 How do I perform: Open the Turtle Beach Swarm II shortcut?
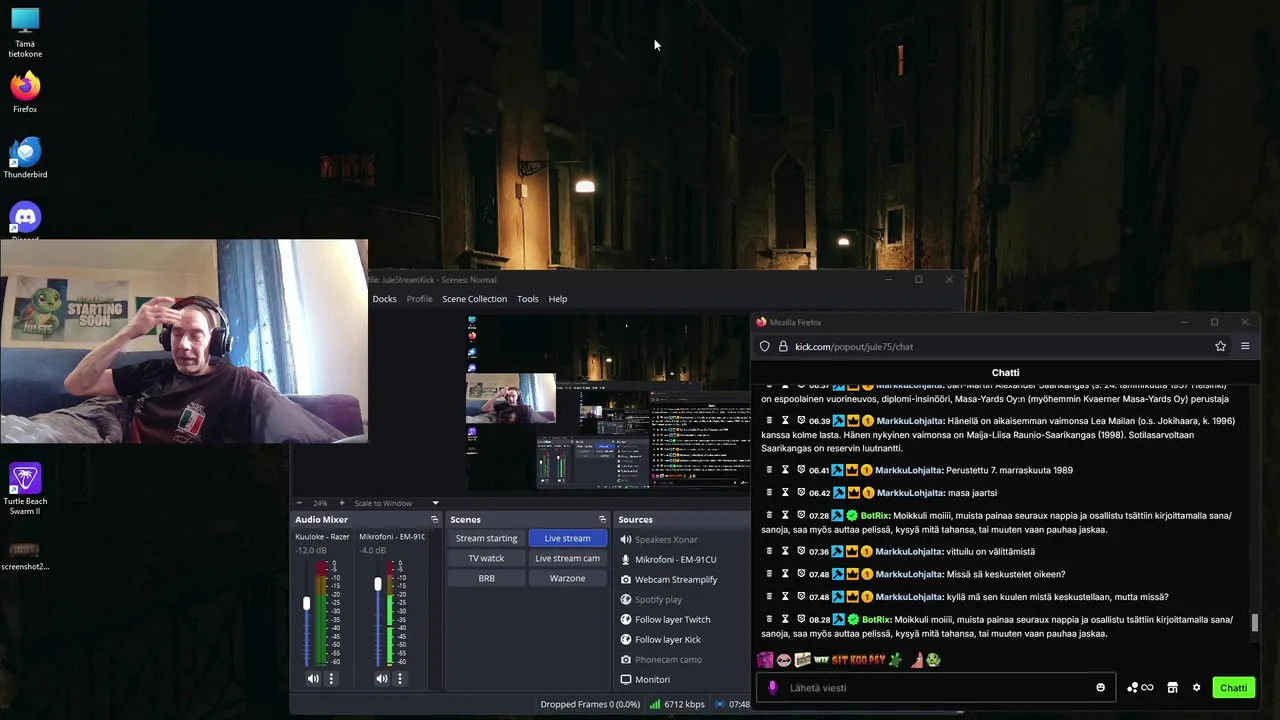pos(25,489)
